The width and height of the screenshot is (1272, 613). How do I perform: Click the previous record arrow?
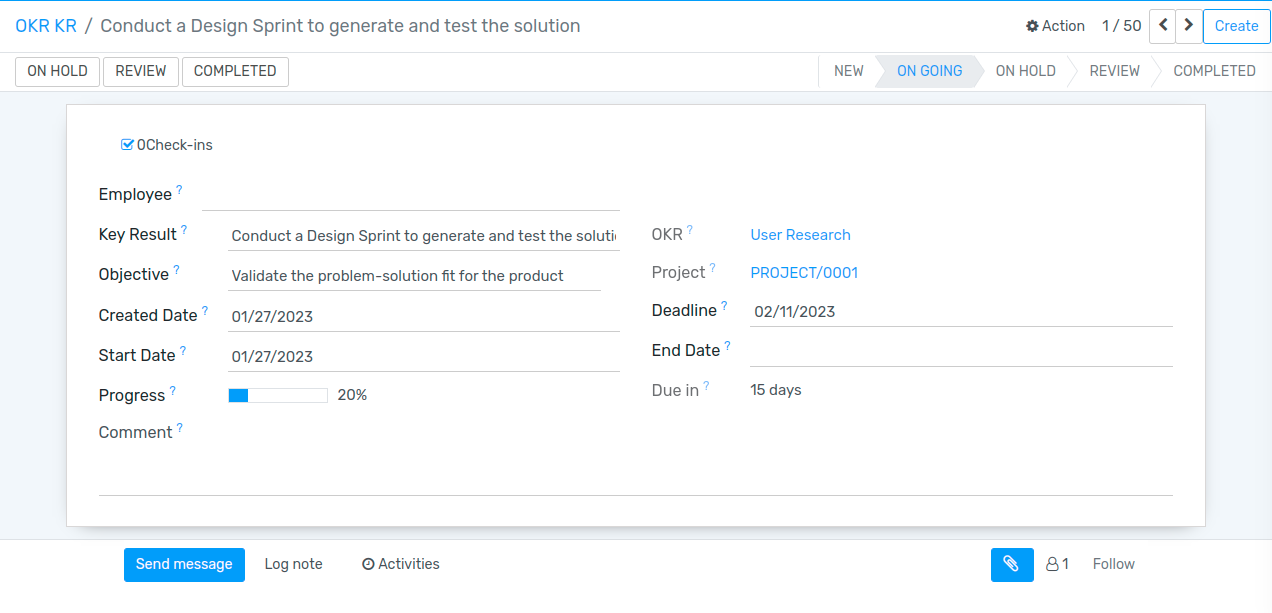pyautogui.click(x=1162, y=26)
